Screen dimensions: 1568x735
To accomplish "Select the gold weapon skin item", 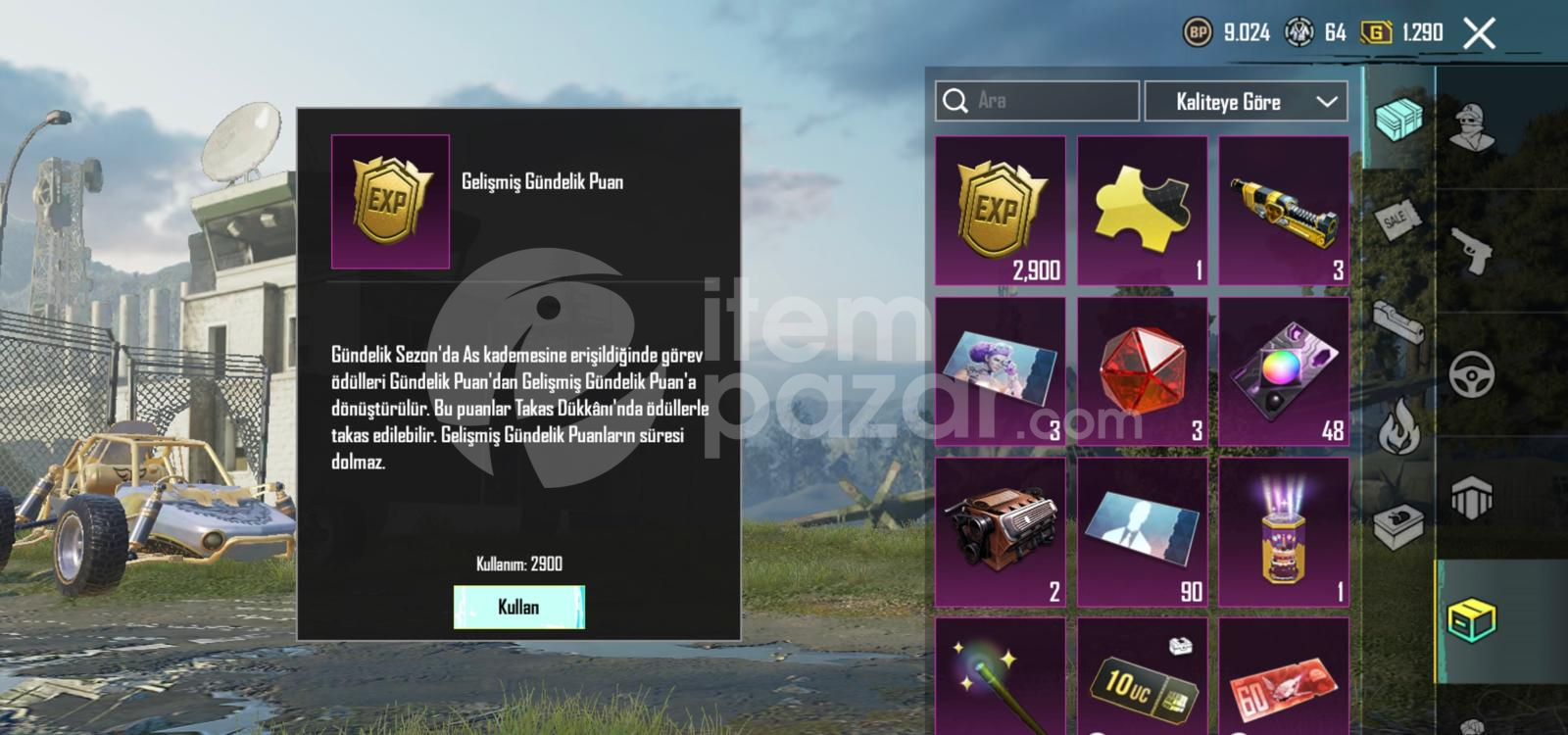I will pyautogui.click(x=1284, y=211).
